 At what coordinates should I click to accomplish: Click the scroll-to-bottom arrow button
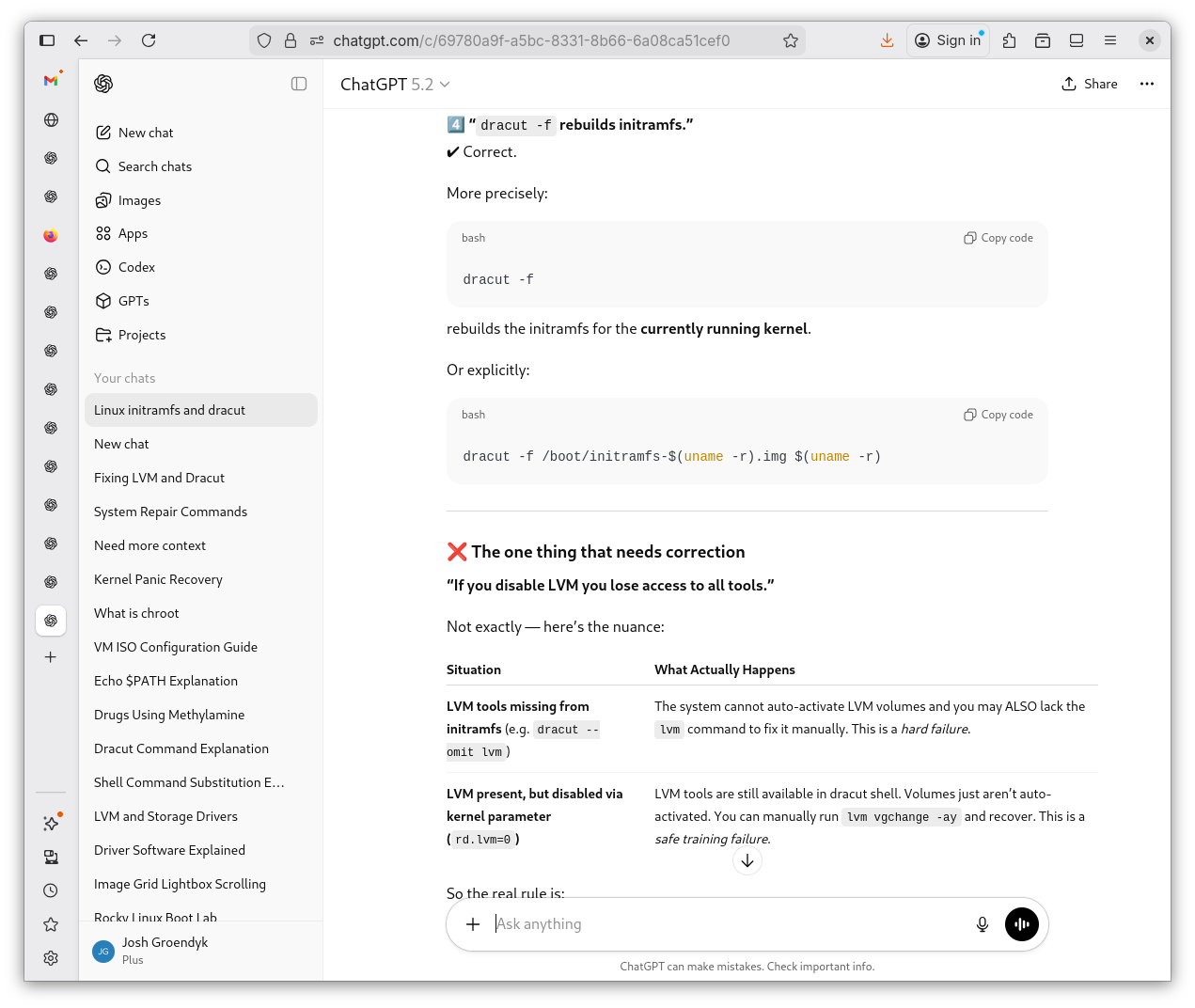point(747,861)
